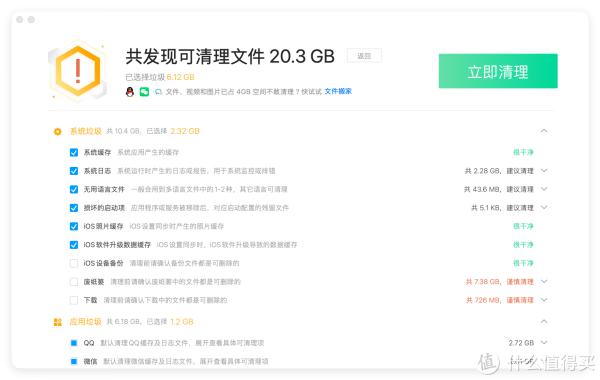Click the 共 2.28 GB, 建议清理 text
The image size is (600, 380).
coord(499,171)
